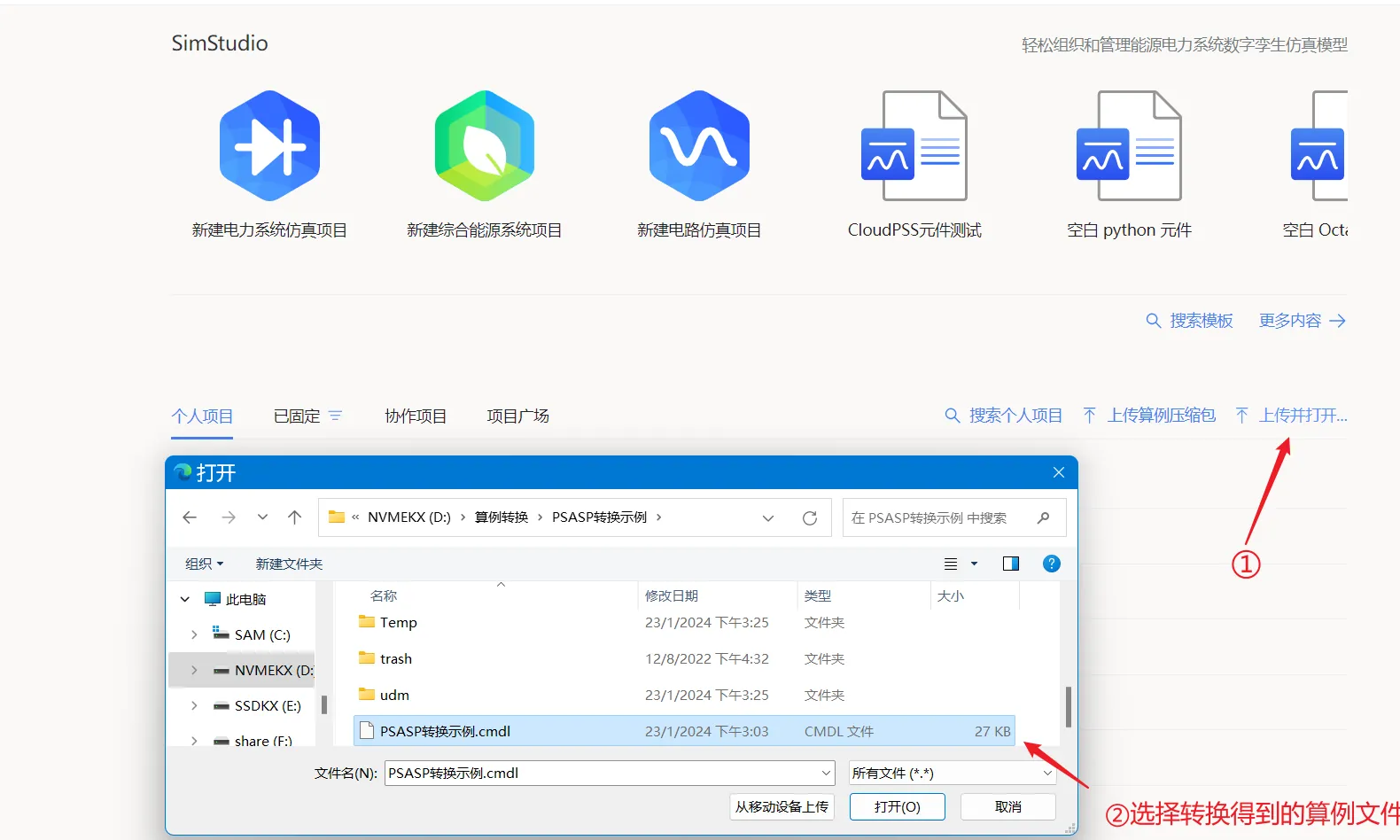Viewport: 1400px width, 840px height.
Task: Refresh the current folder view
Action: coord(810,518)
